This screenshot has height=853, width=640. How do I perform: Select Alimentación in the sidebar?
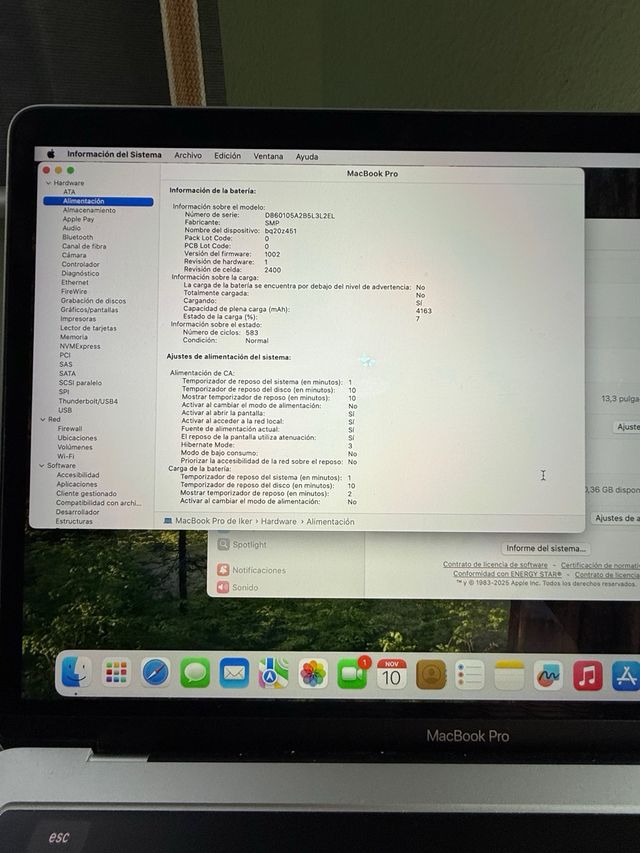tap(99, 201)
